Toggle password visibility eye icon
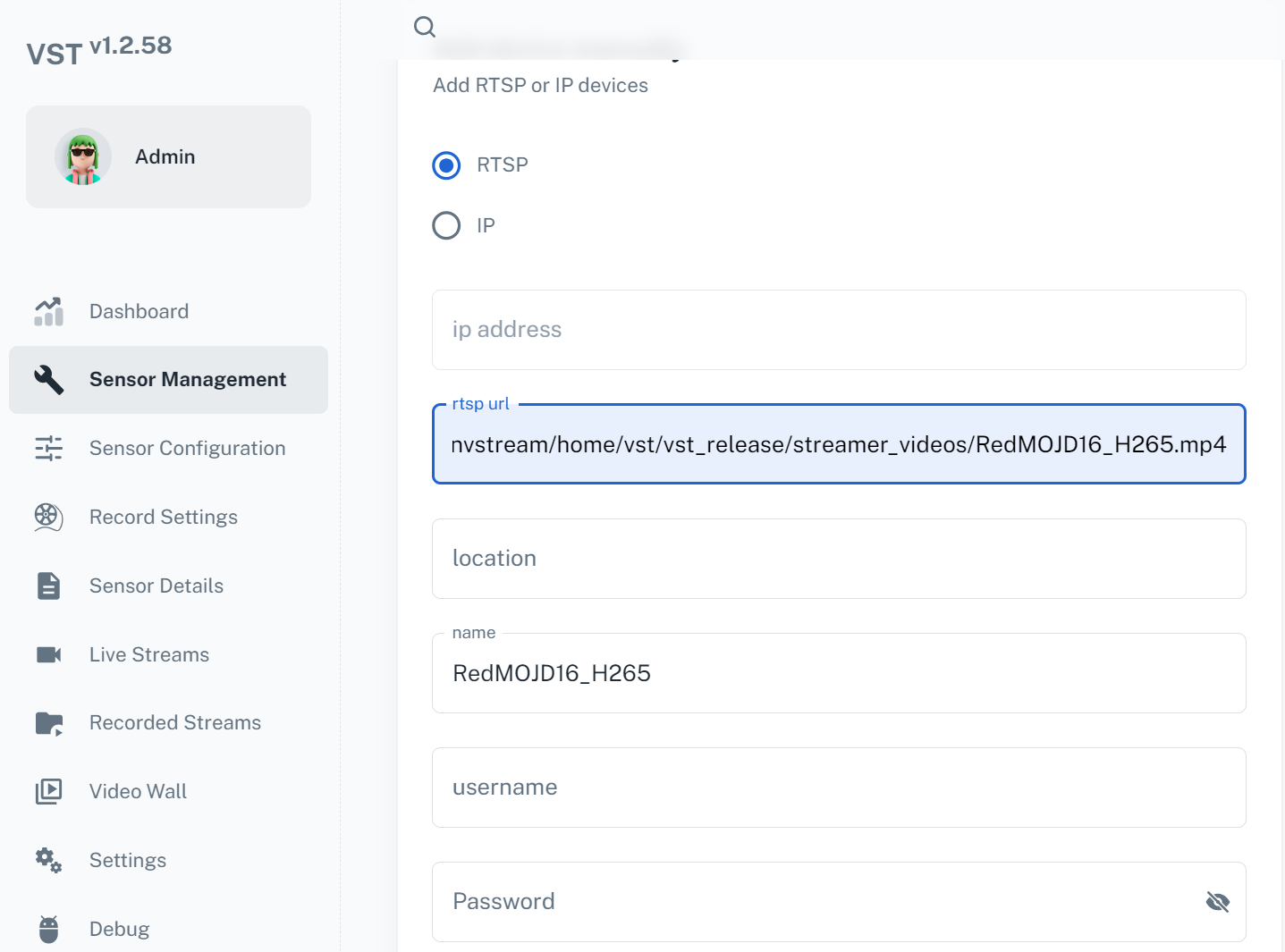1285x952 pixels. pyautogui.click(x=1217, y=902)
